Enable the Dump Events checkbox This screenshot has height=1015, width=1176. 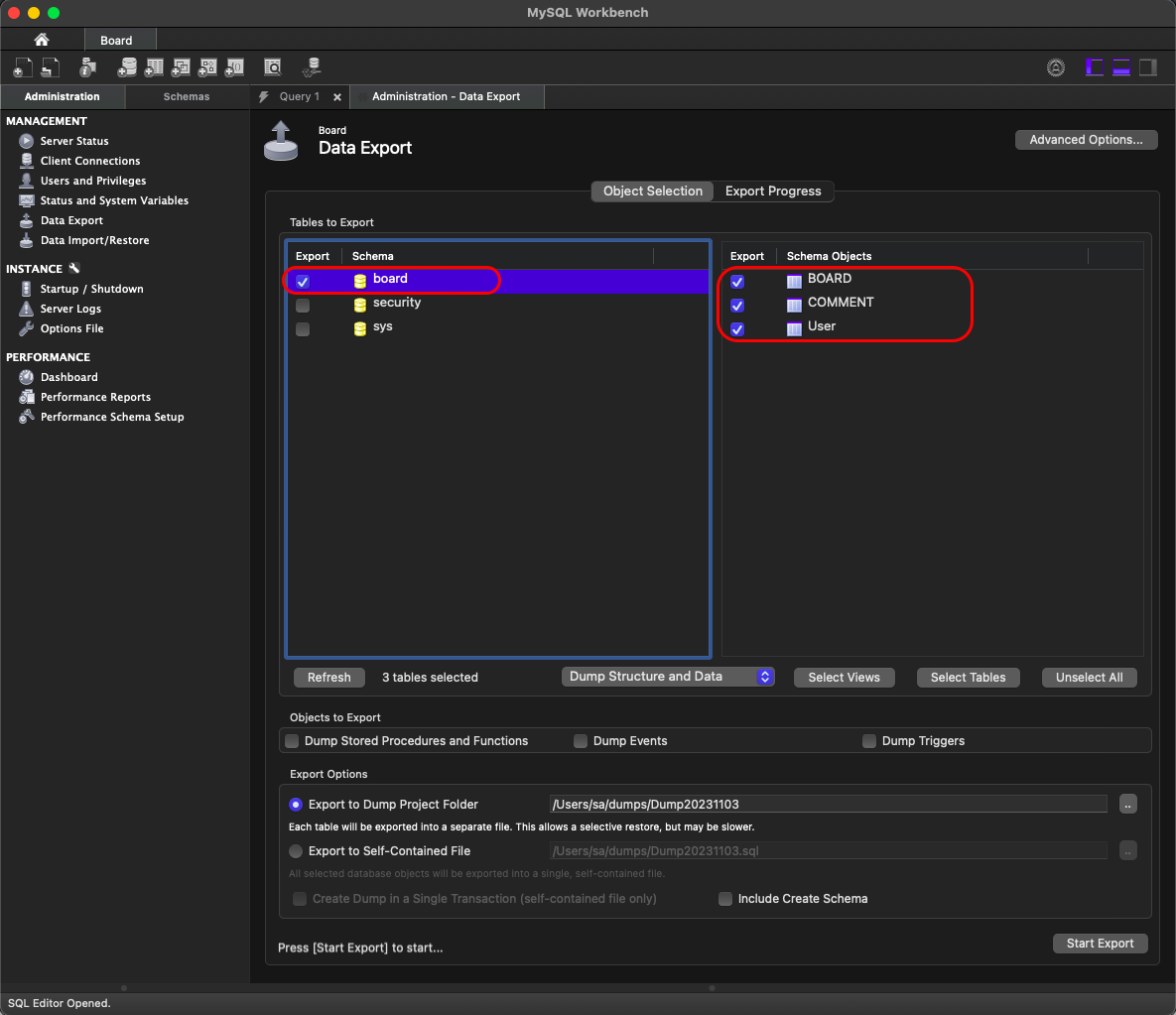click(x=581, y=740)
